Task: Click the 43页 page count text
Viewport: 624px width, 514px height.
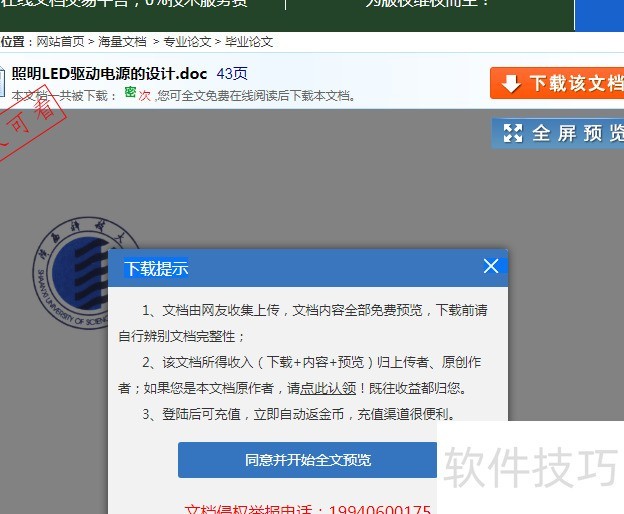Action: pos(232,74)
